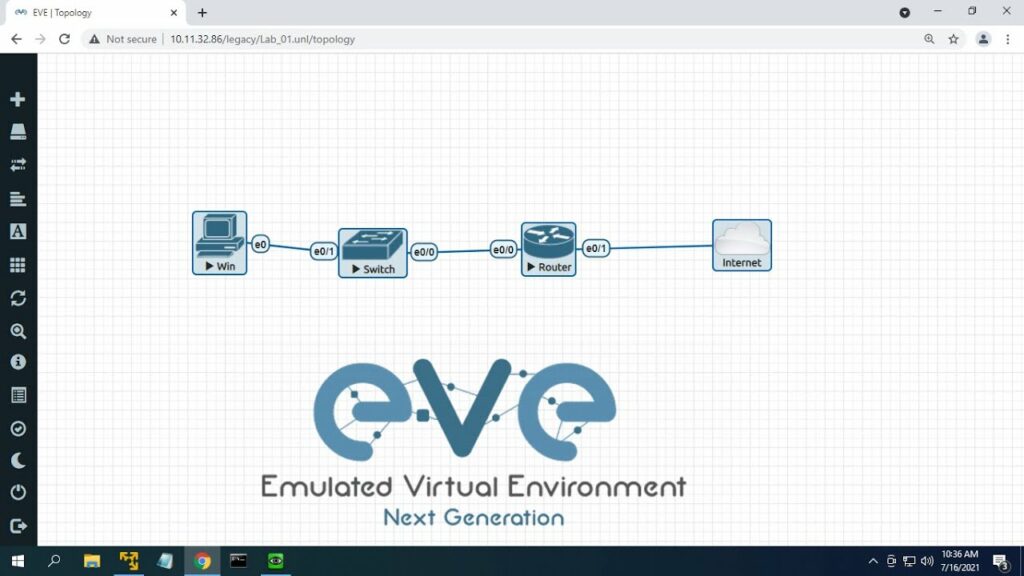This screenshot has width=1024, height=576.
Task: Select the Win computer node
Action: coord(219,241)
